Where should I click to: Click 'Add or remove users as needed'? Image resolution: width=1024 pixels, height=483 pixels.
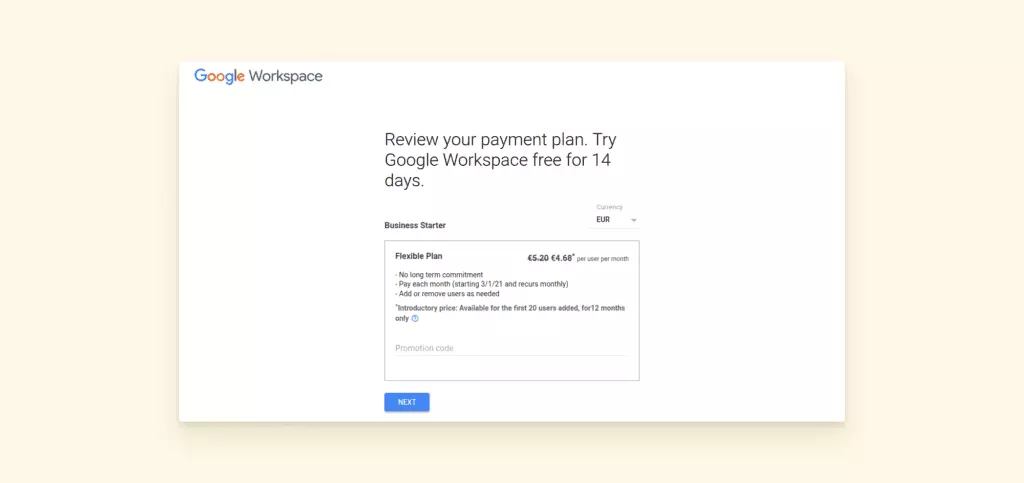(447, 294)
